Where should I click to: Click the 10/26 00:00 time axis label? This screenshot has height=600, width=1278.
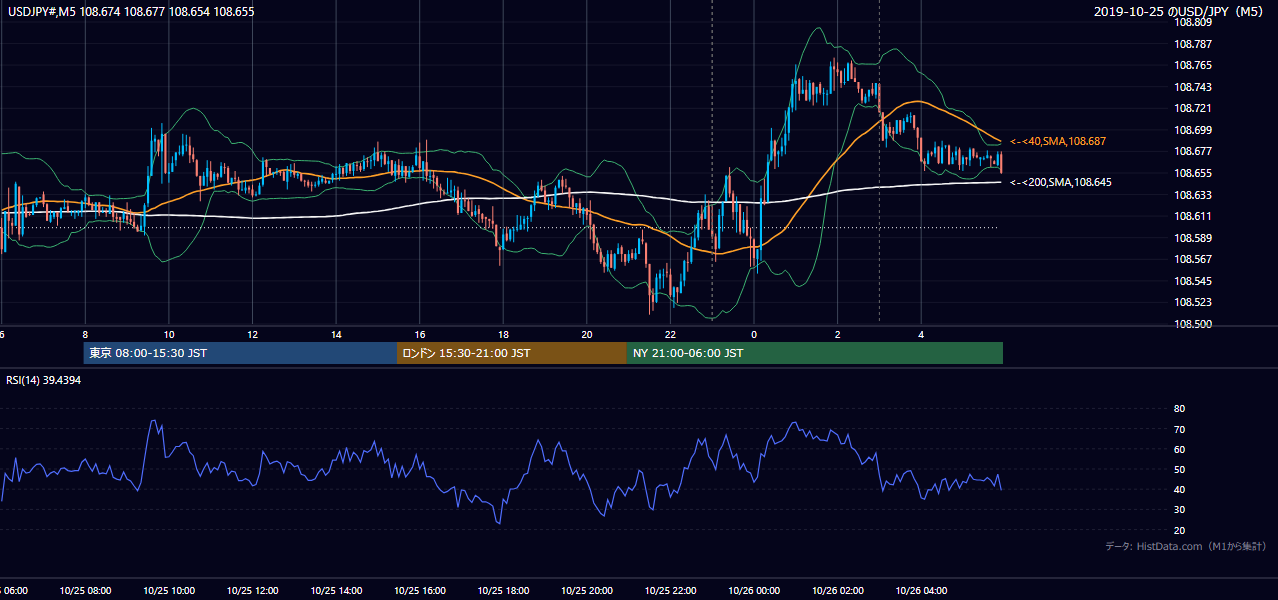[x=754, y=591]
